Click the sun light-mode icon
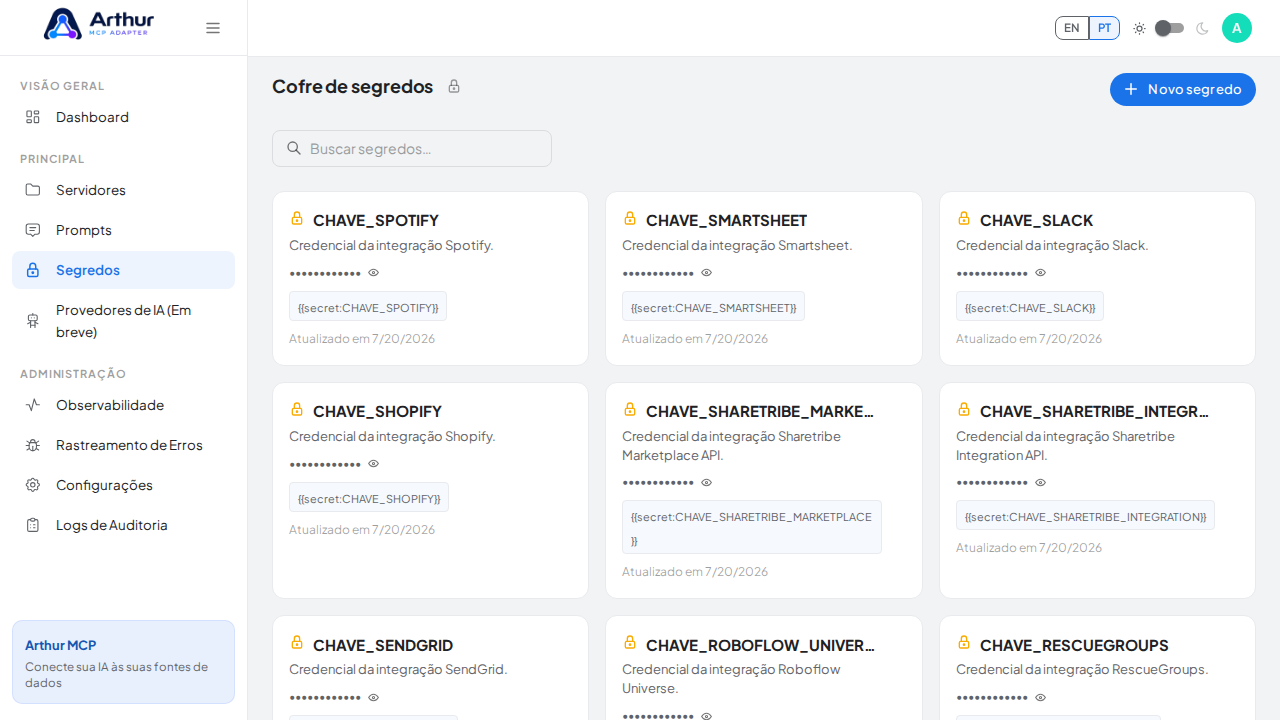1280x720 pixels. point(1139,28)
